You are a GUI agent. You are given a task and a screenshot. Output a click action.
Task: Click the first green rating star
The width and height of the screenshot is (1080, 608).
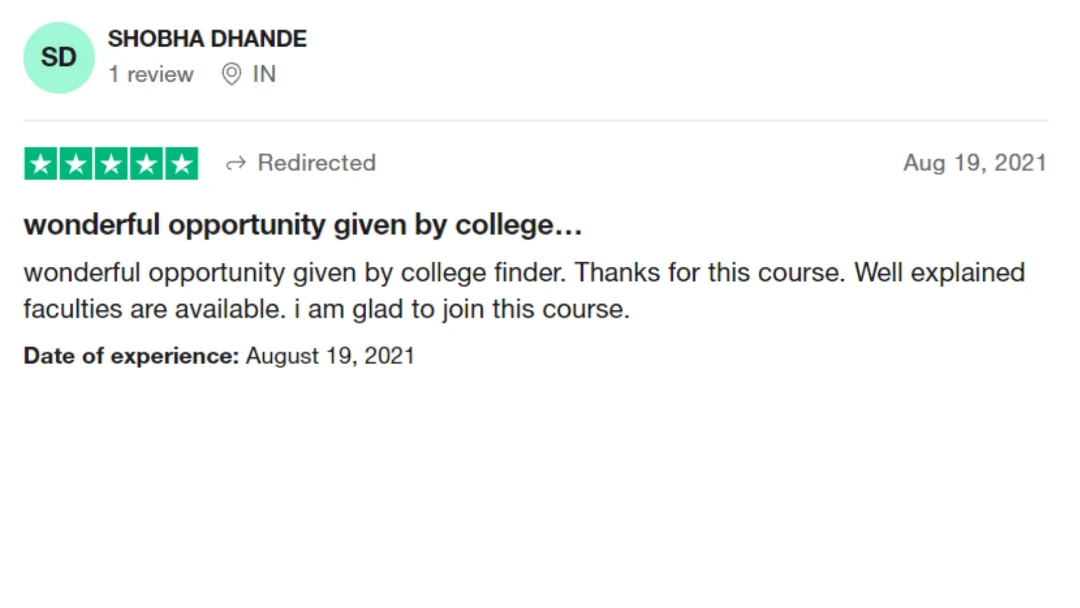tap(41, 164)
